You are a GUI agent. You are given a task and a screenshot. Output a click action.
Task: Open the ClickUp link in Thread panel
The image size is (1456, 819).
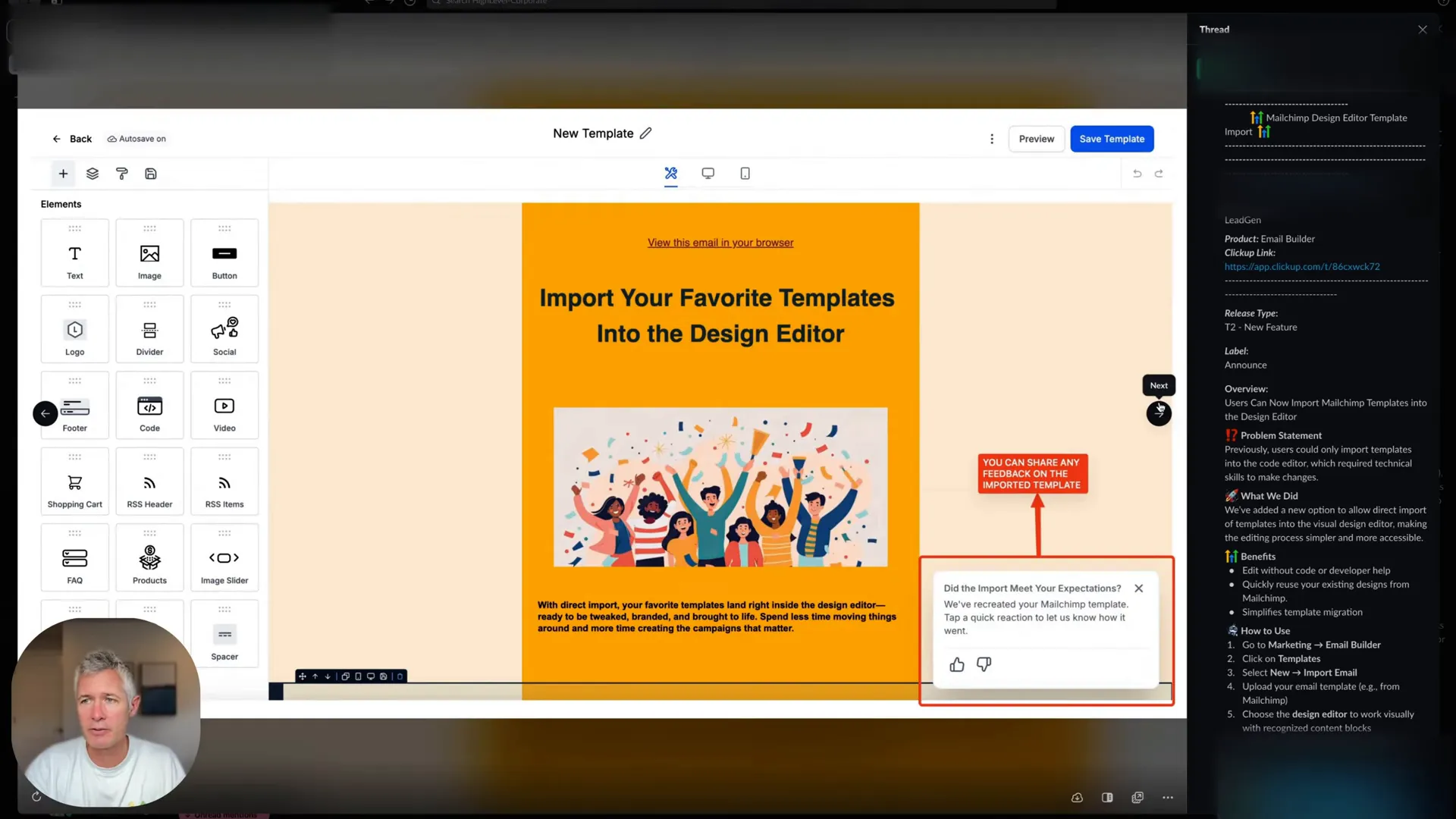[1302, 267]
